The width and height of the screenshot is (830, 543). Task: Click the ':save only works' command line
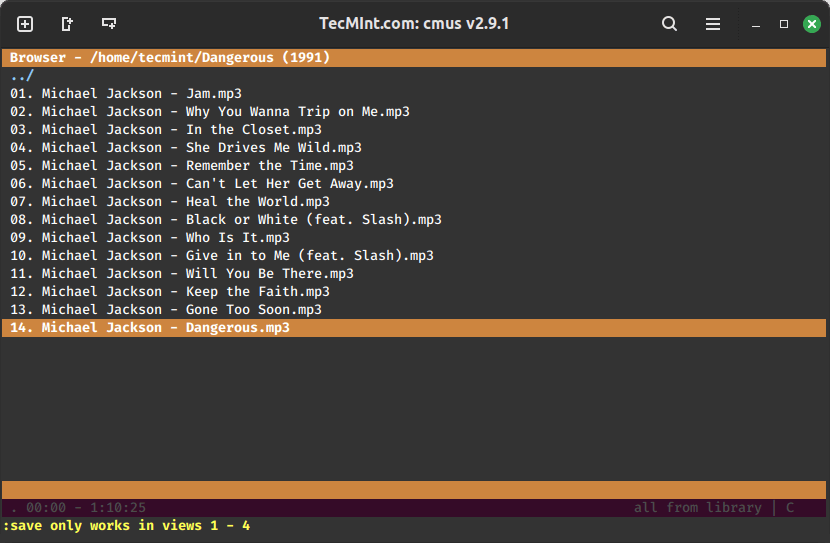127,526
